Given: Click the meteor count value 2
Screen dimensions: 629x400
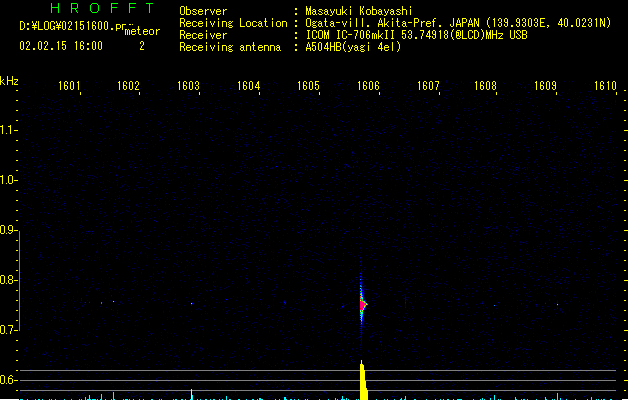Looking at the screenshot, I should (142, 46).
